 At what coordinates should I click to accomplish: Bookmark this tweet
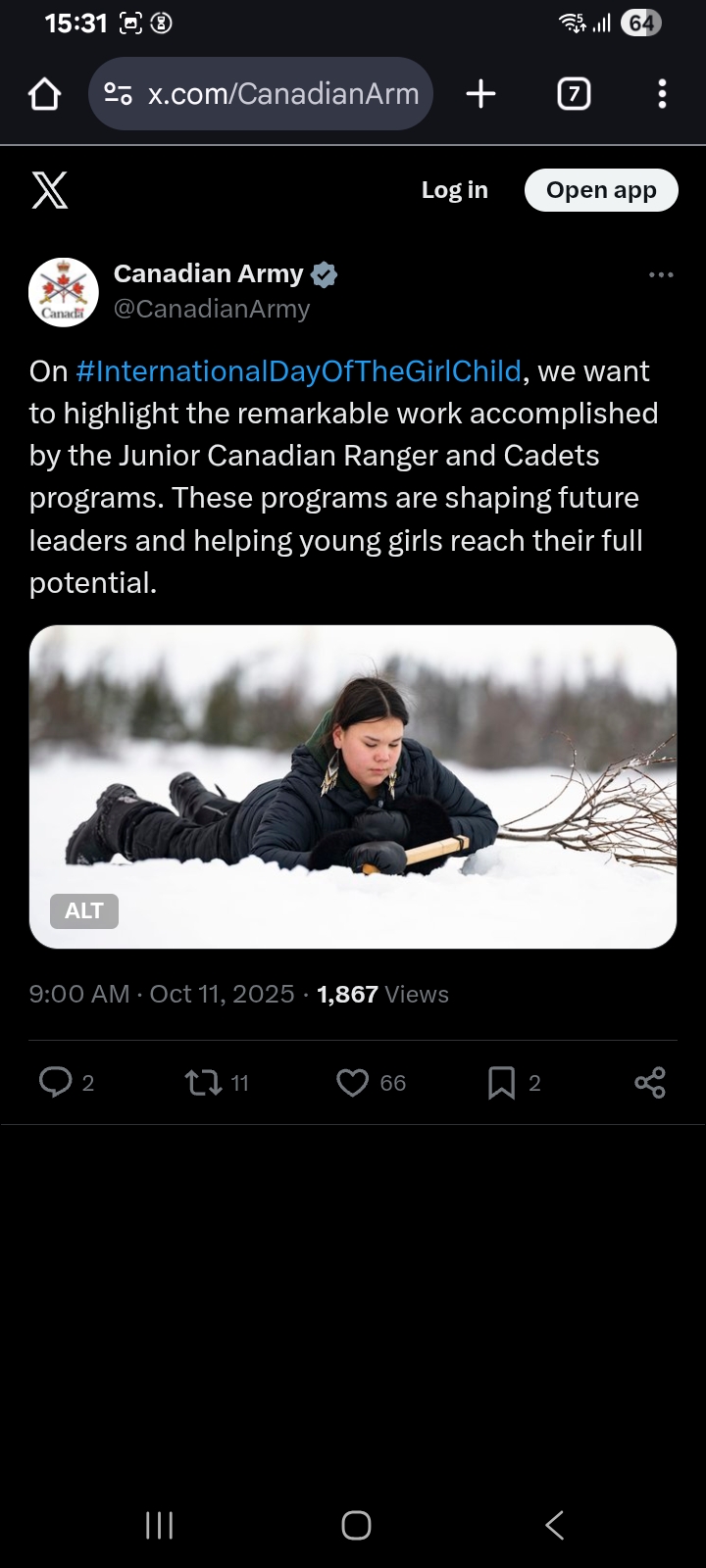[x=501, y=1082]
